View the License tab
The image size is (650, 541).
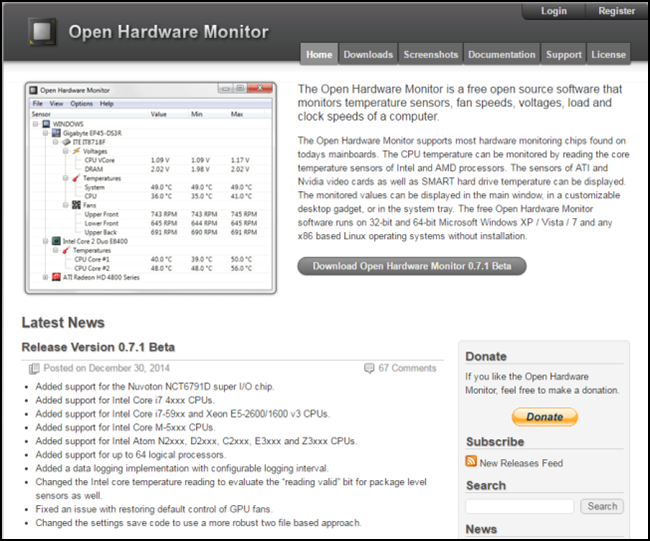tap(609, 54)
